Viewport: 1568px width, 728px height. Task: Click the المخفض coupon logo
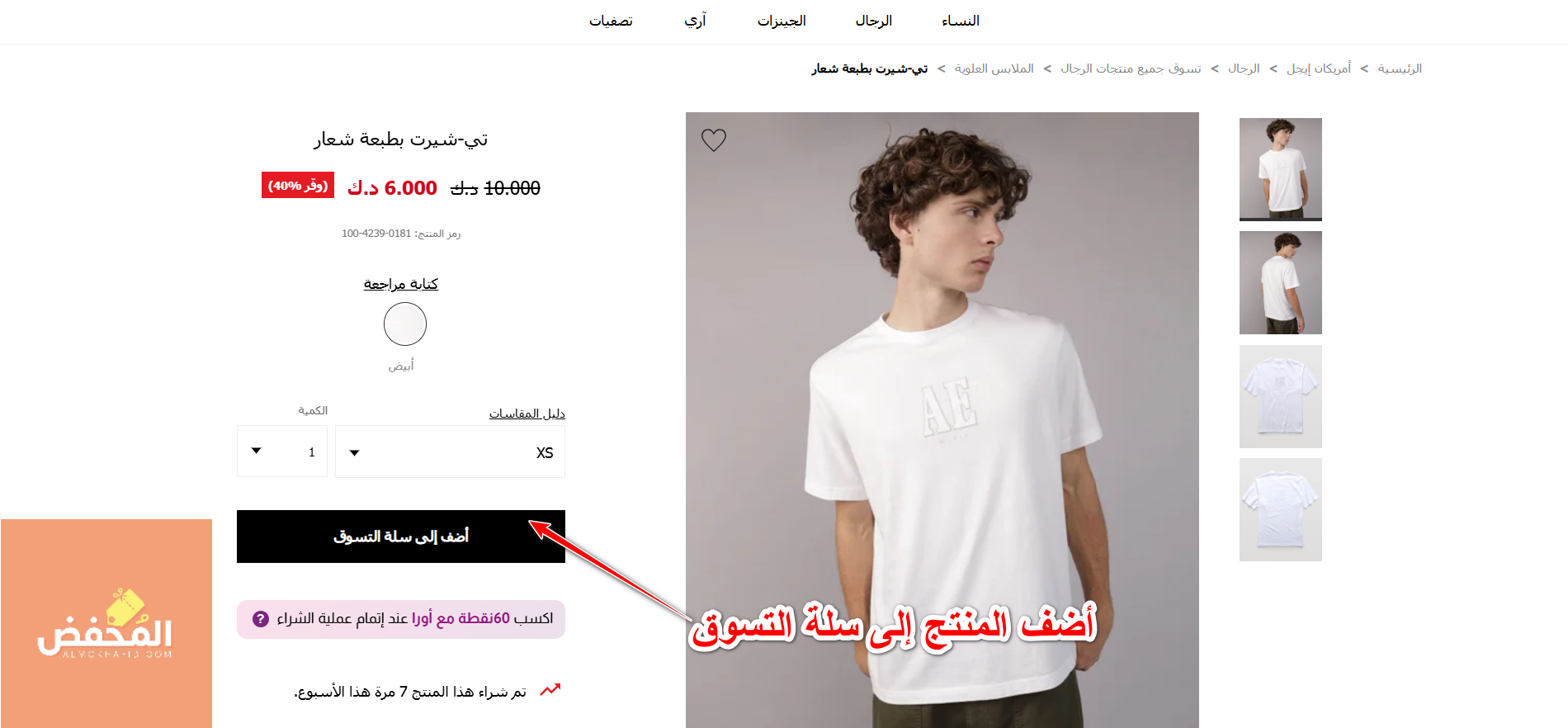click(106, 623)
